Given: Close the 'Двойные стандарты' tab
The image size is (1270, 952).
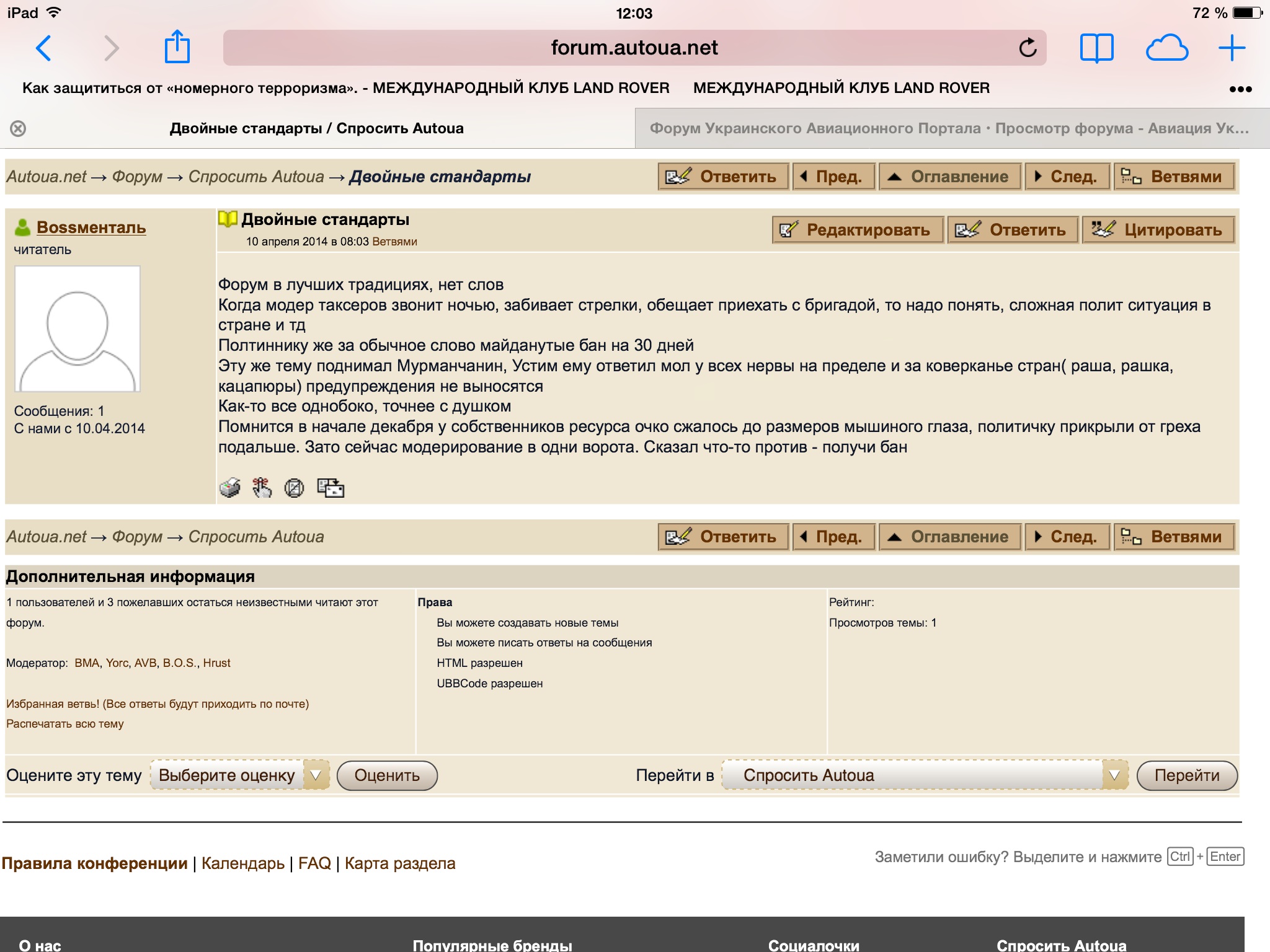Looking at the screenshot, I should coord(18,128).
